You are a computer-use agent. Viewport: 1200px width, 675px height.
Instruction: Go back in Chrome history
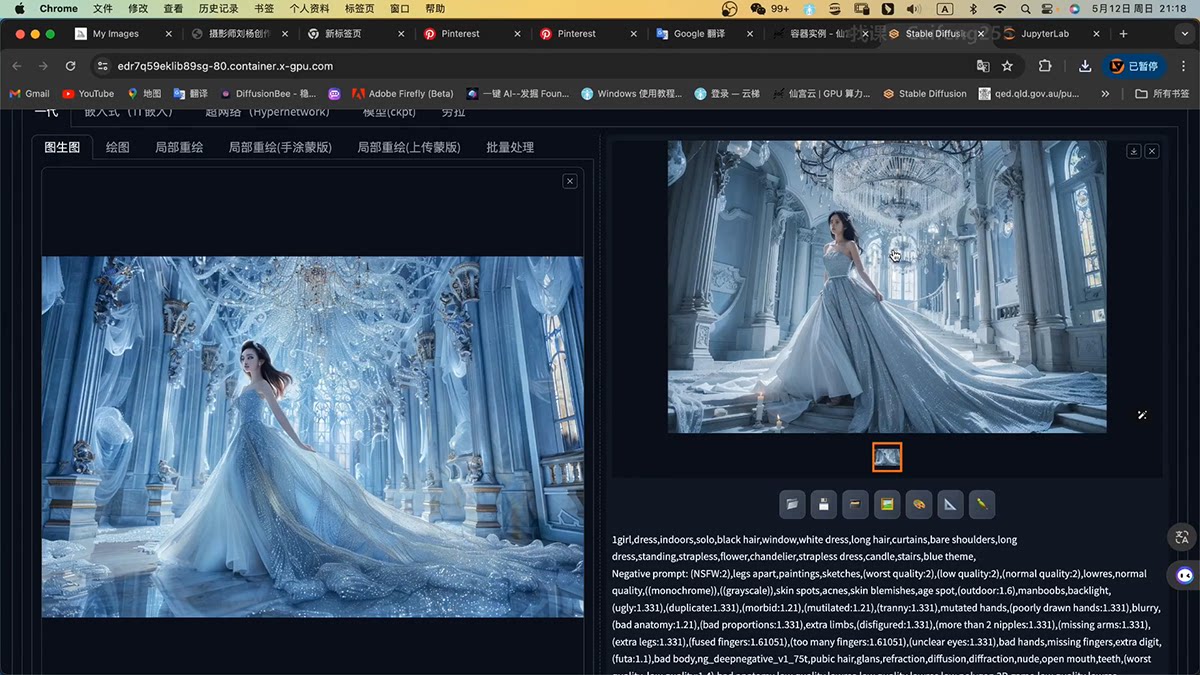click(x=17, y=66)
